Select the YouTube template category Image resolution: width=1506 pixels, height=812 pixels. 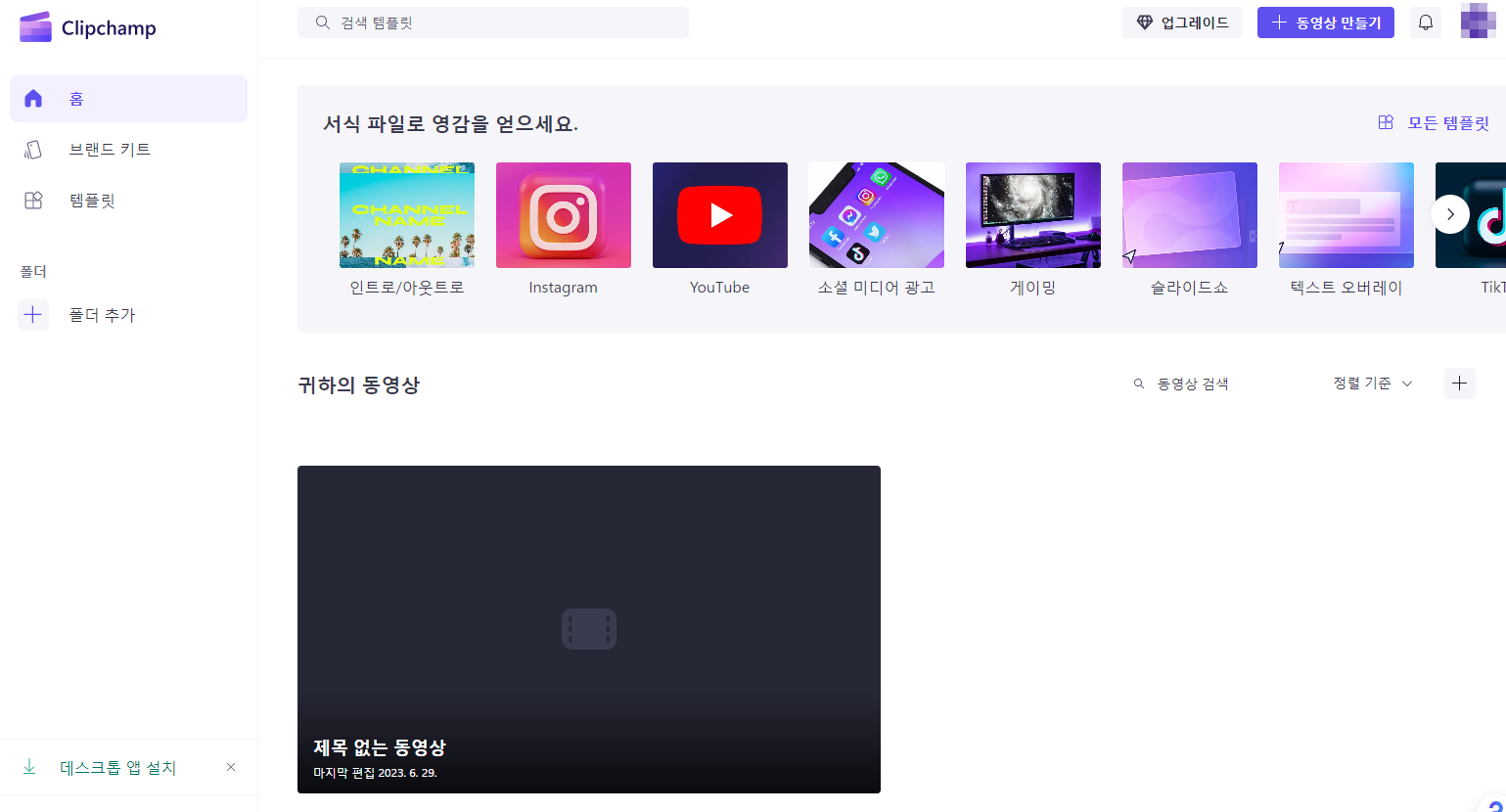click(x=719, y=214)
